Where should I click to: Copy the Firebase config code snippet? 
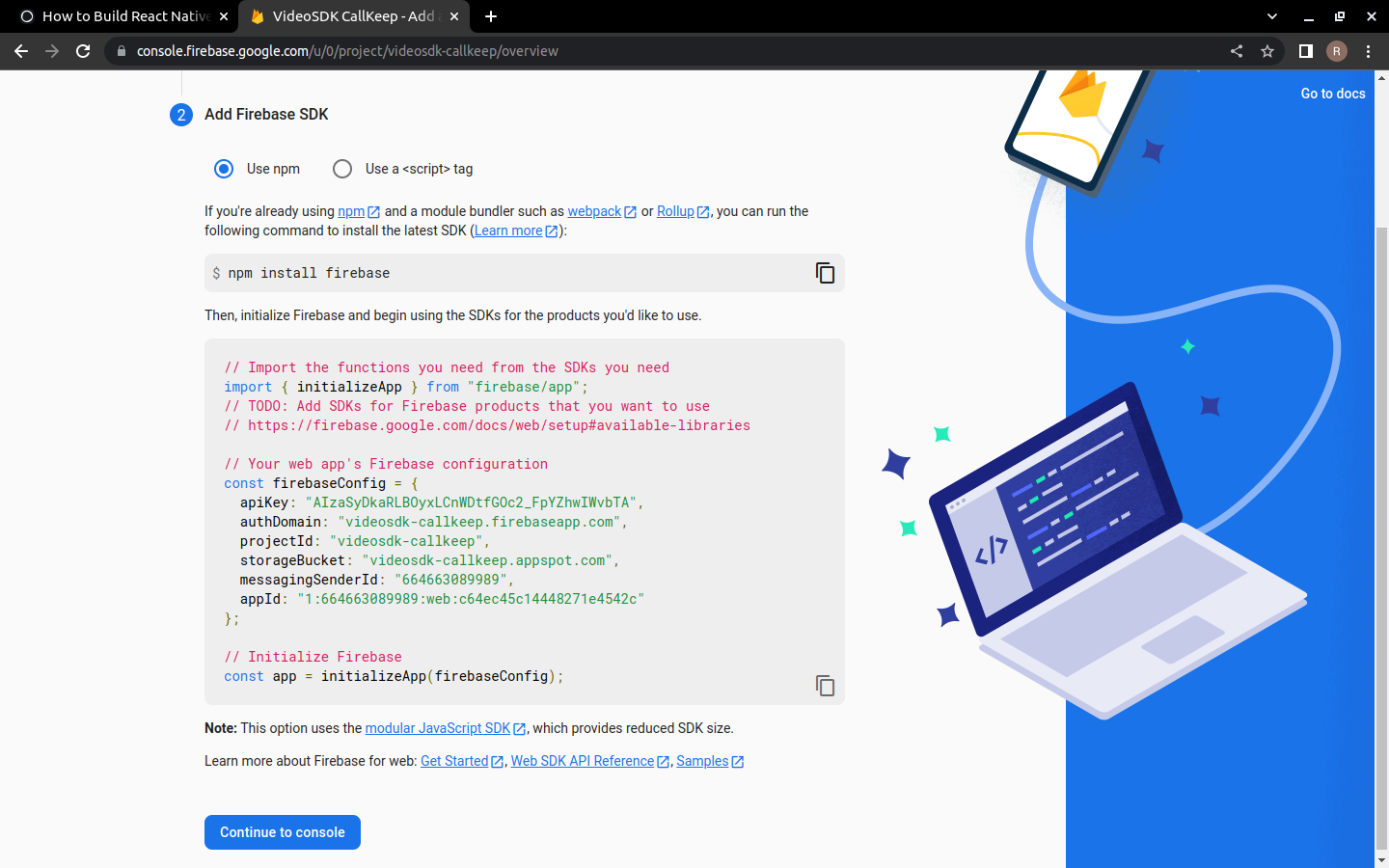[x=825, y=686]
